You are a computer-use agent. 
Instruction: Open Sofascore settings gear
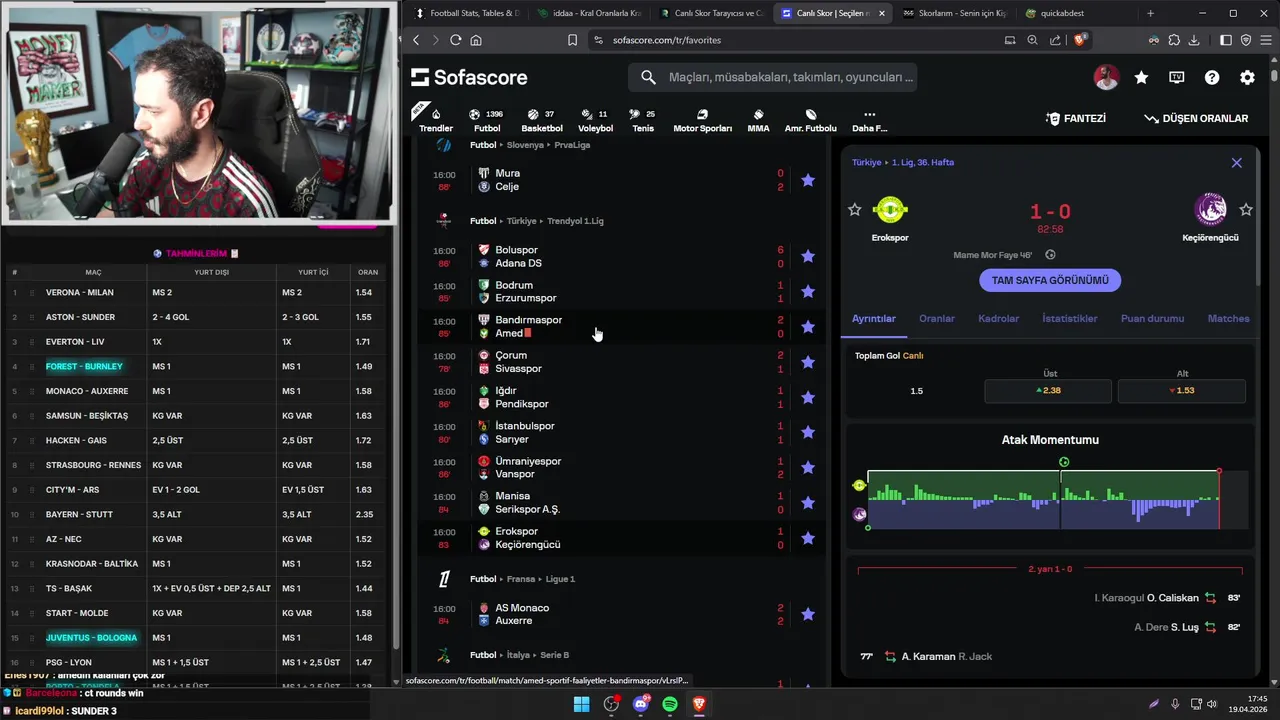pyautogui.click(x=1247, y=77)
